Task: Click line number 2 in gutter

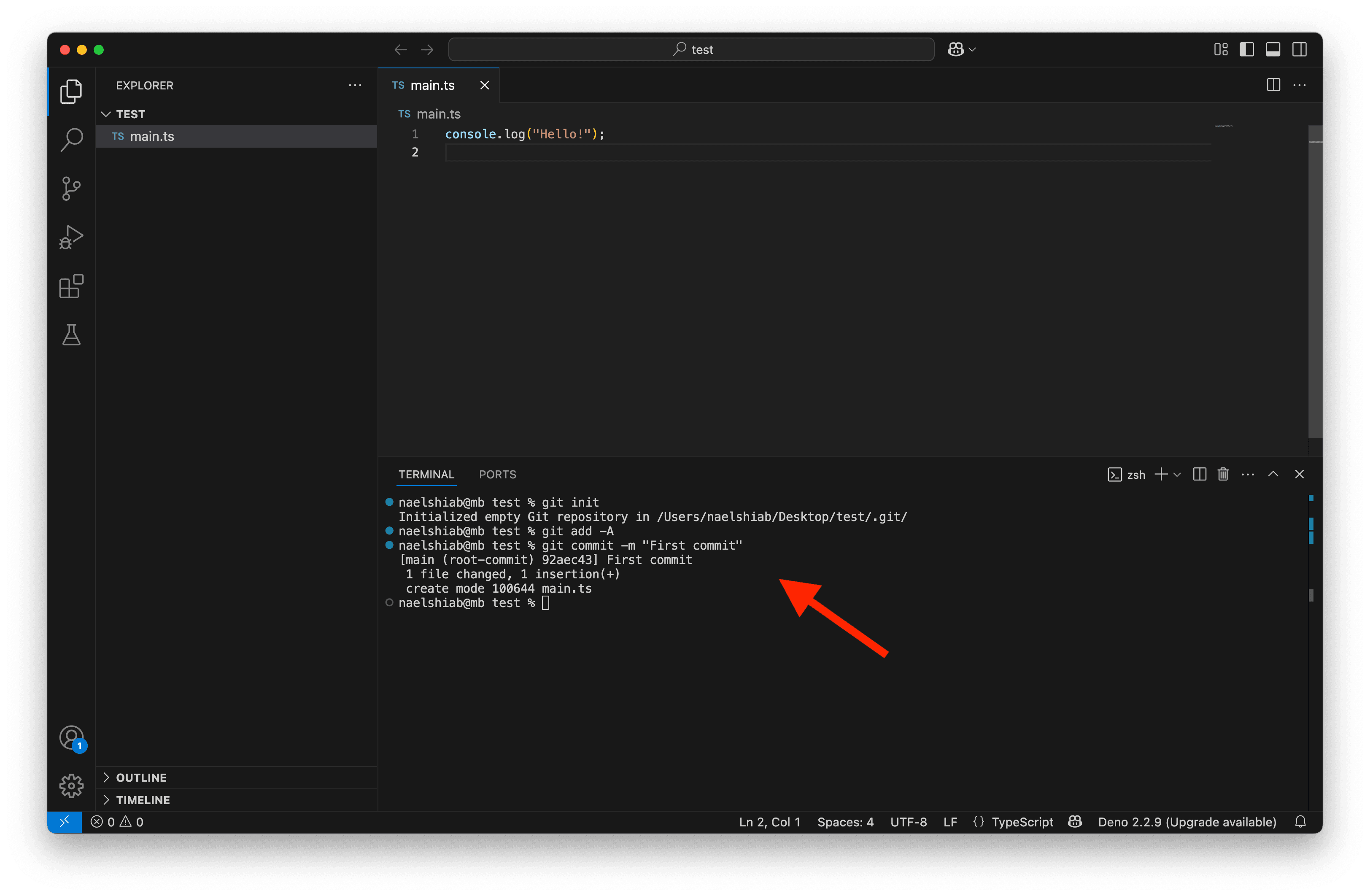Action: click(415, 152)
